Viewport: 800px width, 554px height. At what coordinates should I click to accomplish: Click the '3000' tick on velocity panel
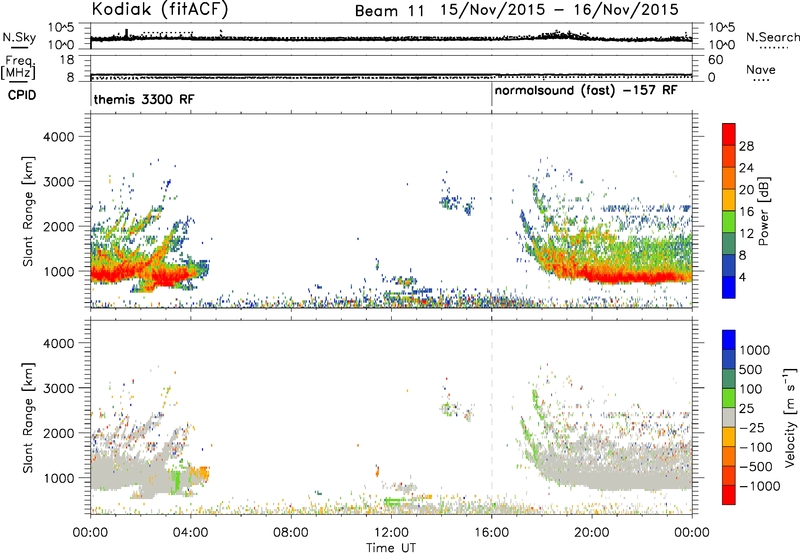[58, 388]
